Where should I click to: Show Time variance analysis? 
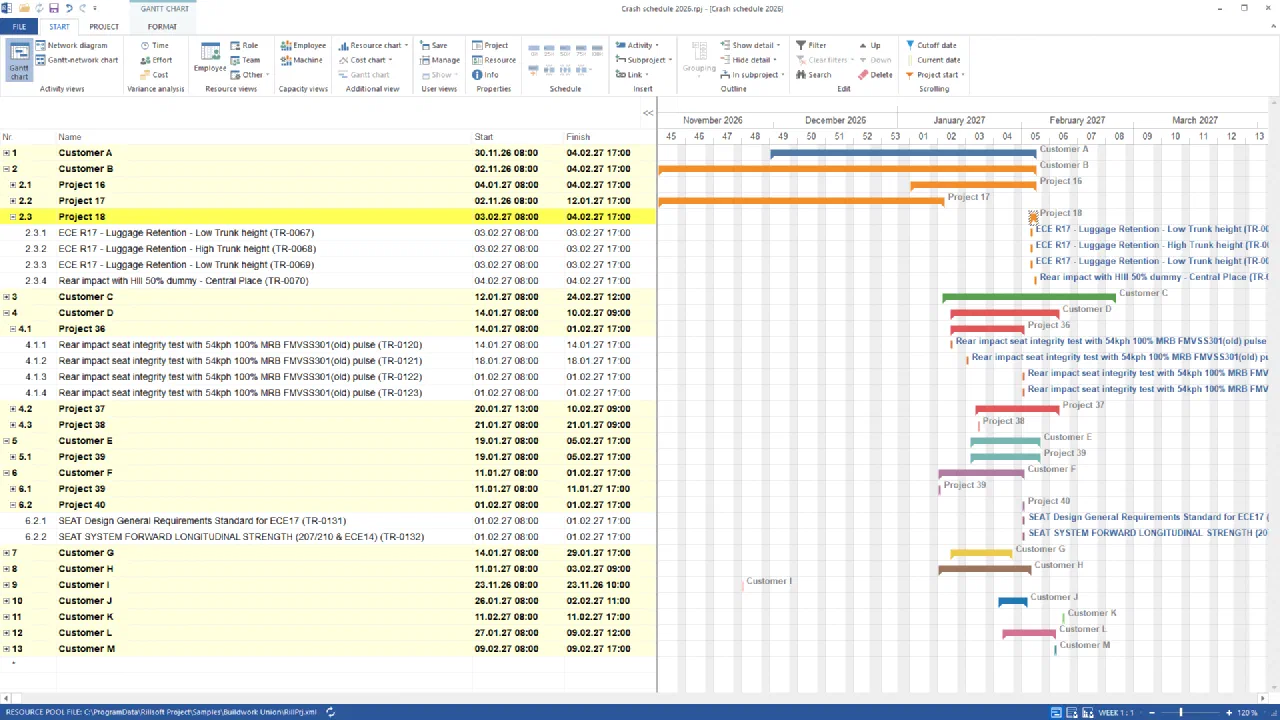(x=154, y=45)
